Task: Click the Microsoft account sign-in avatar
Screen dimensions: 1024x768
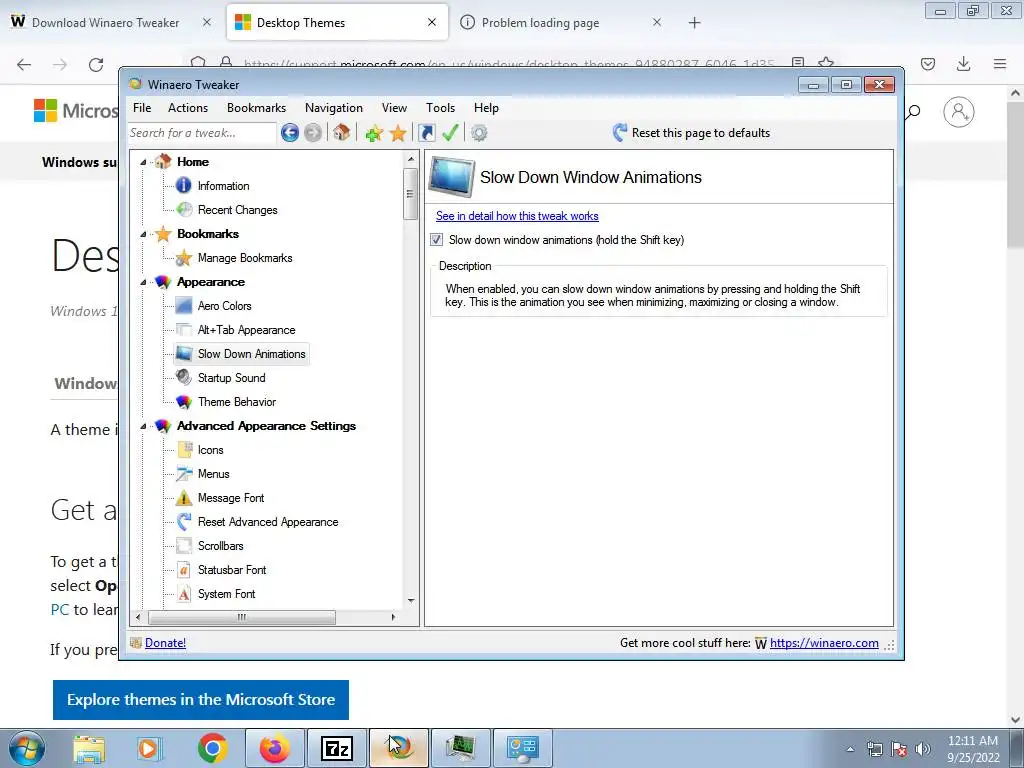Action: (959, 112)
